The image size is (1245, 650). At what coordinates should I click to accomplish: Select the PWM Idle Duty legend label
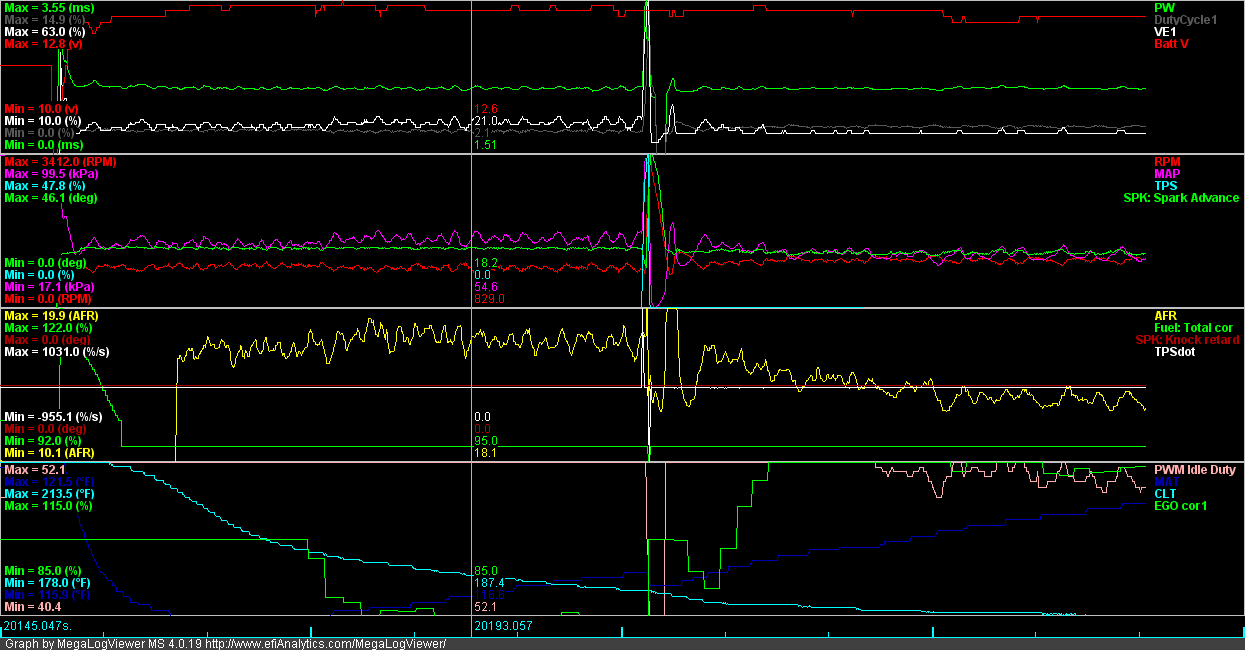point(1196,467)
